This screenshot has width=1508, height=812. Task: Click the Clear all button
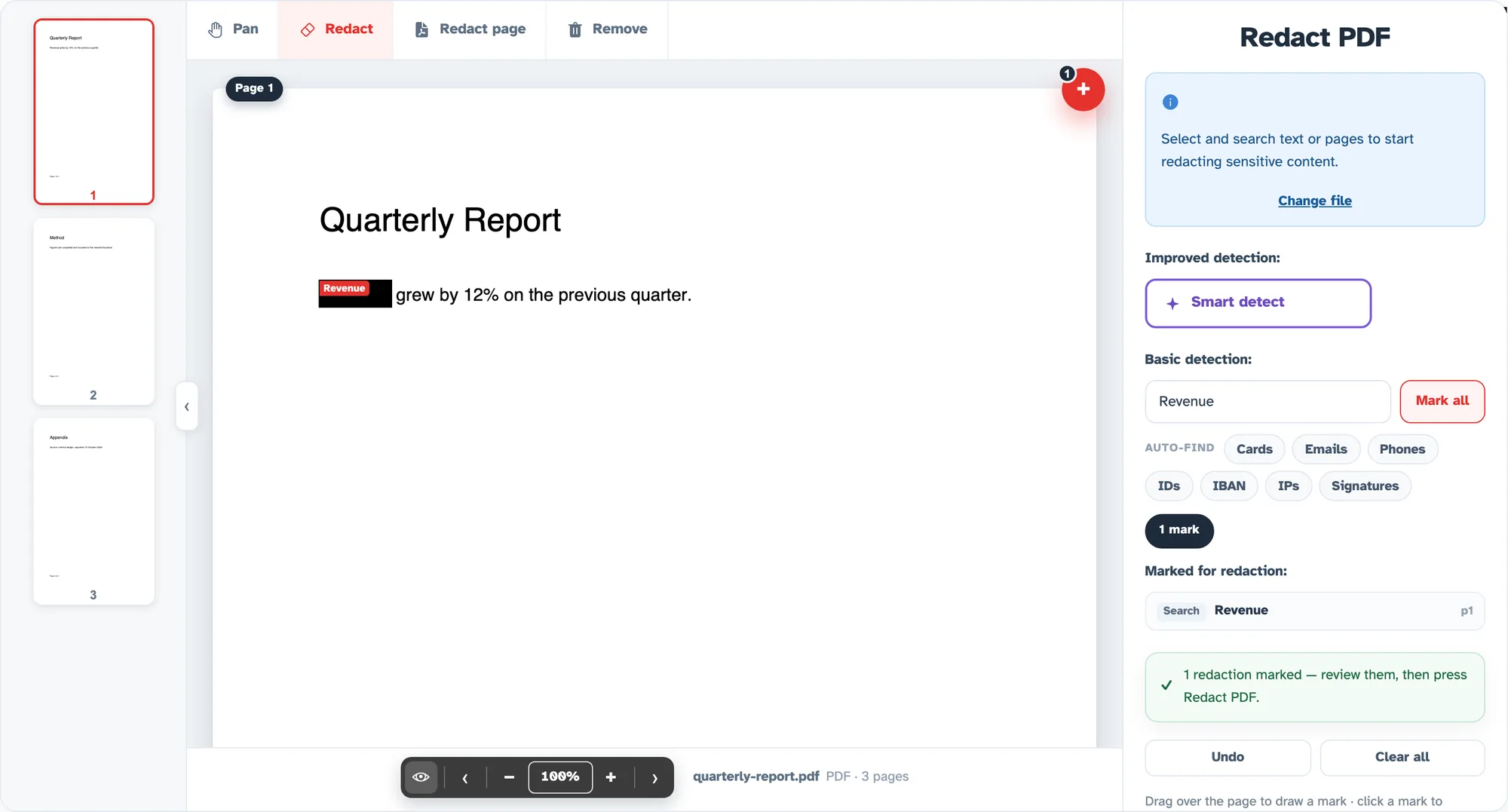click(1402, 757)
